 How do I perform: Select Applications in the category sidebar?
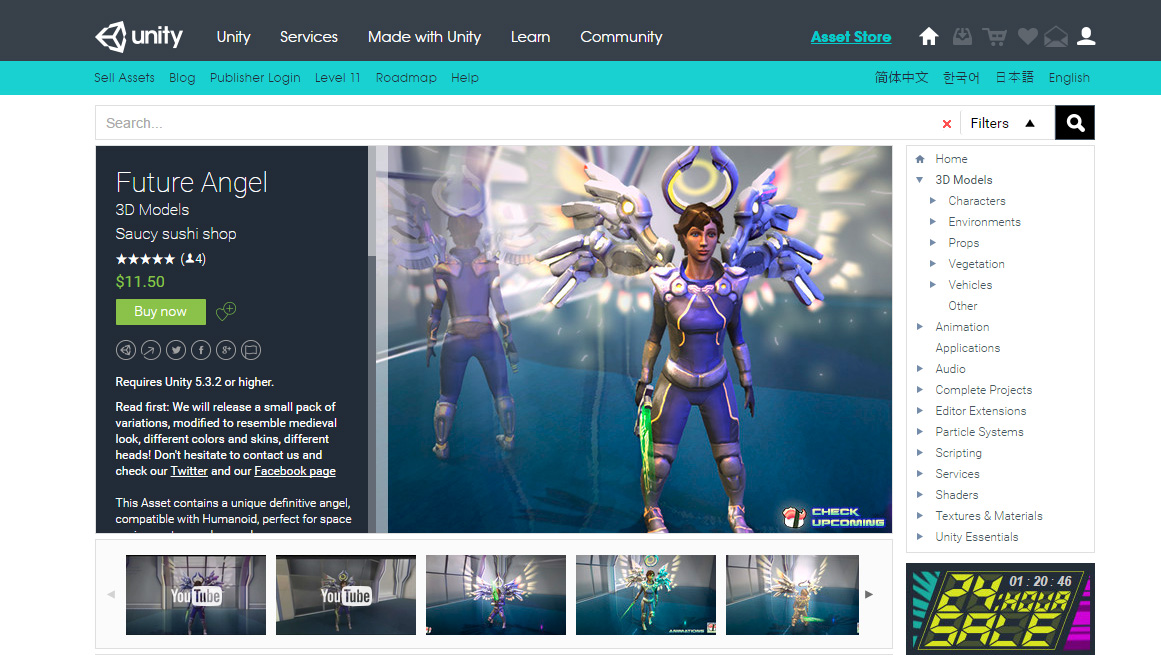(967, 348)
